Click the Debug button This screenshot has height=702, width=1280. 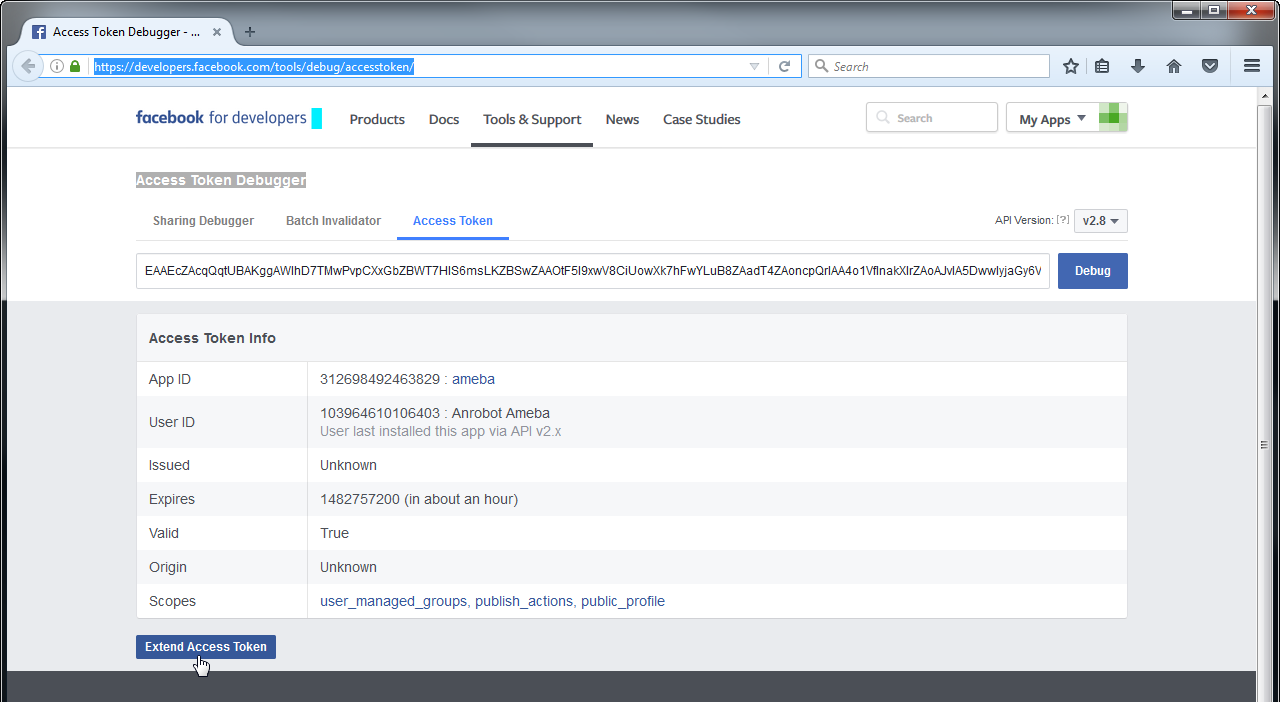click(x=1093, y=271)
